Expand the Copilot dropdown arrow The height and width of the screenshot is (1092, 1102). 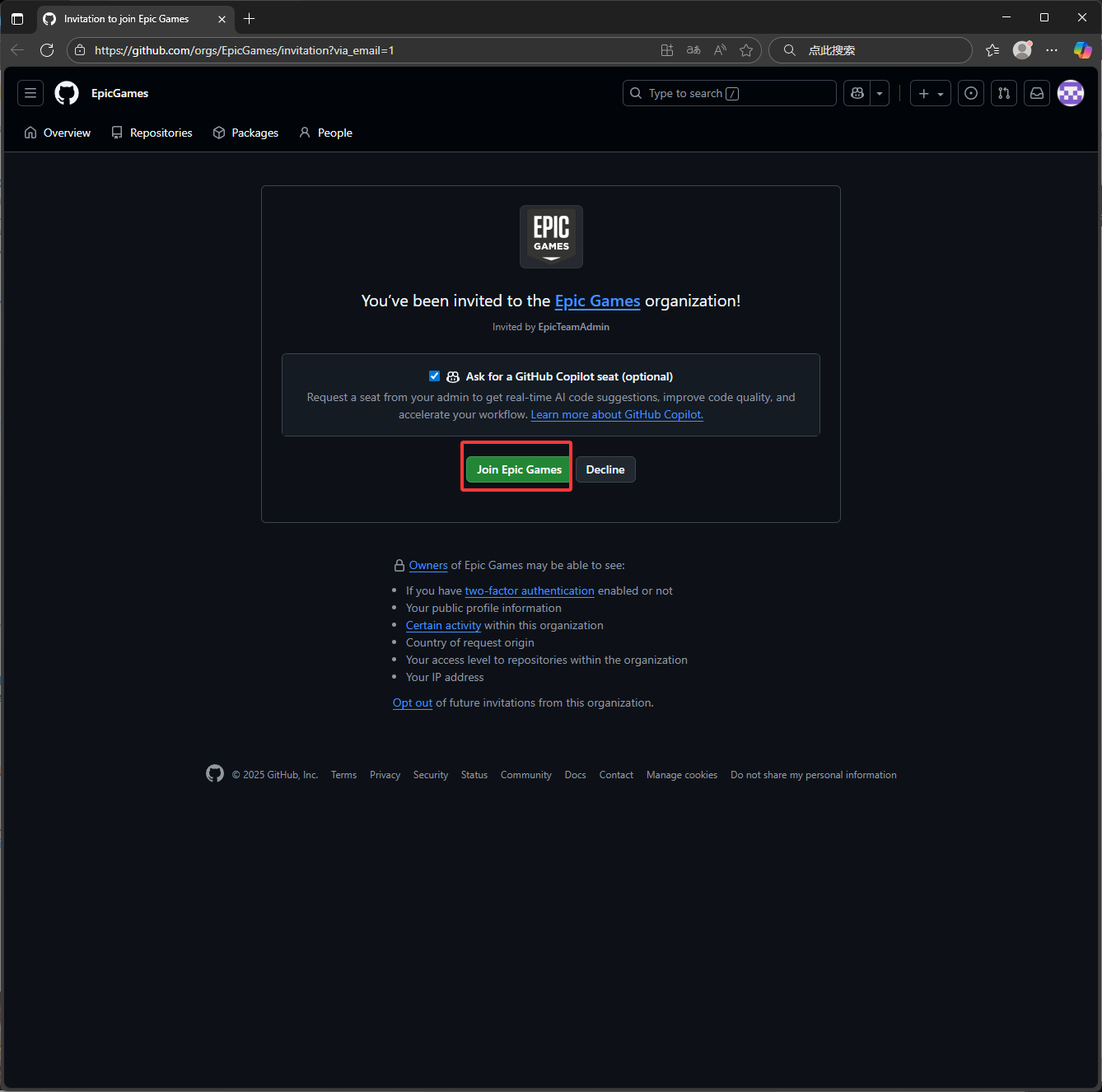(880, 93)
